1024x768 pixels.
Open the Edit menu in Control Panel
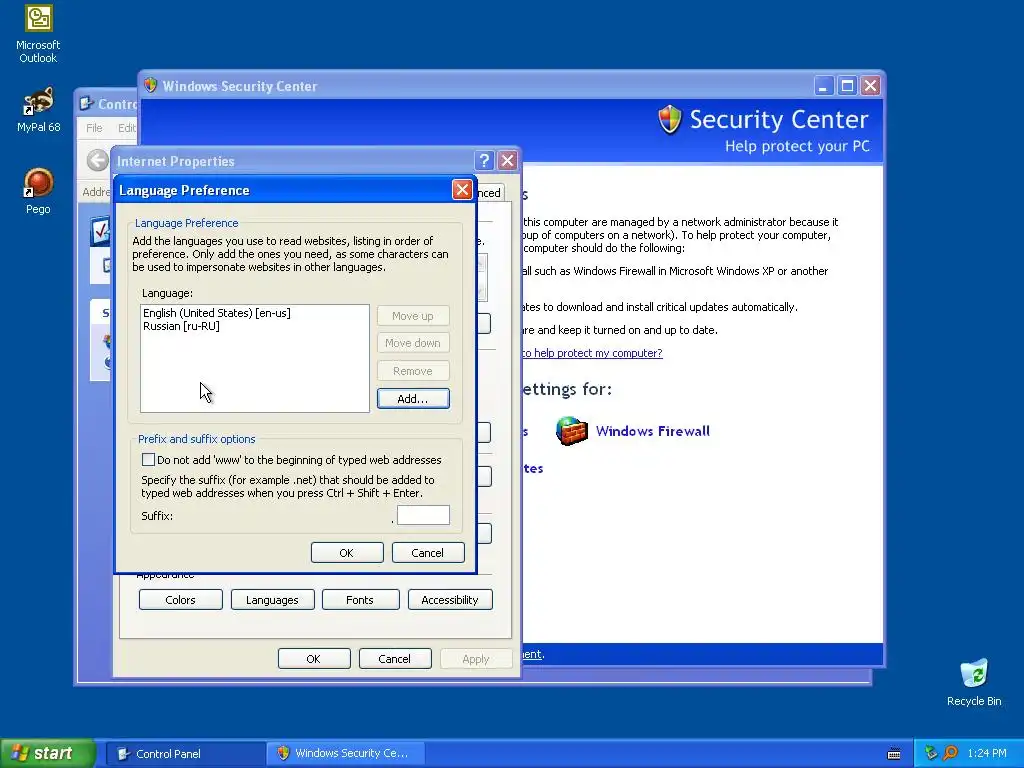pos(127,128)
